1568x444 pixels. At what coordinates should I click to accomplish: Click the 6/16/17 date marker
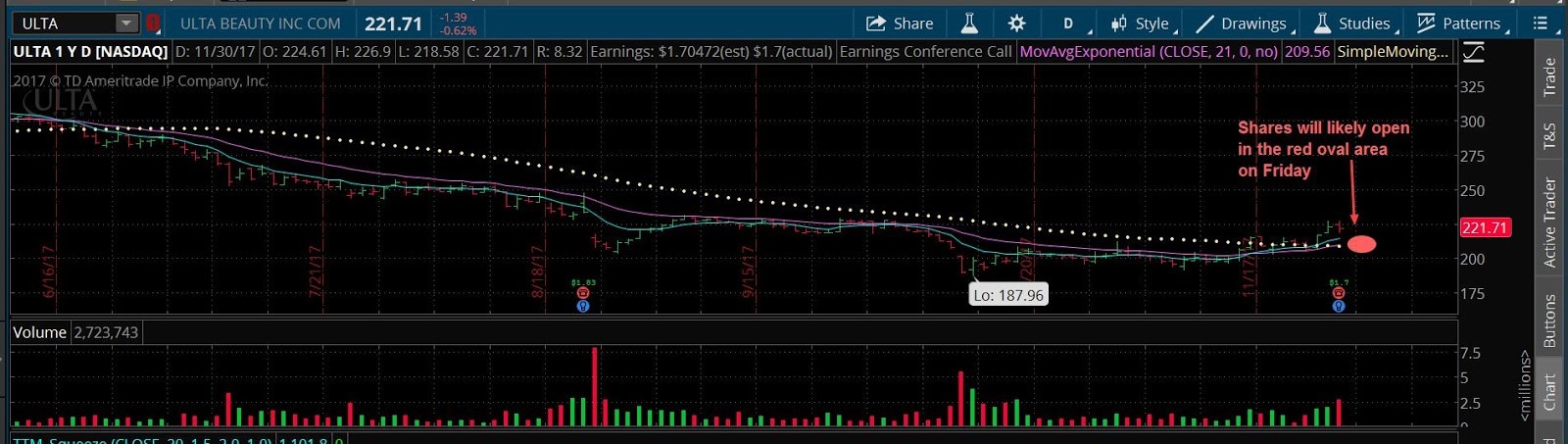49,271
